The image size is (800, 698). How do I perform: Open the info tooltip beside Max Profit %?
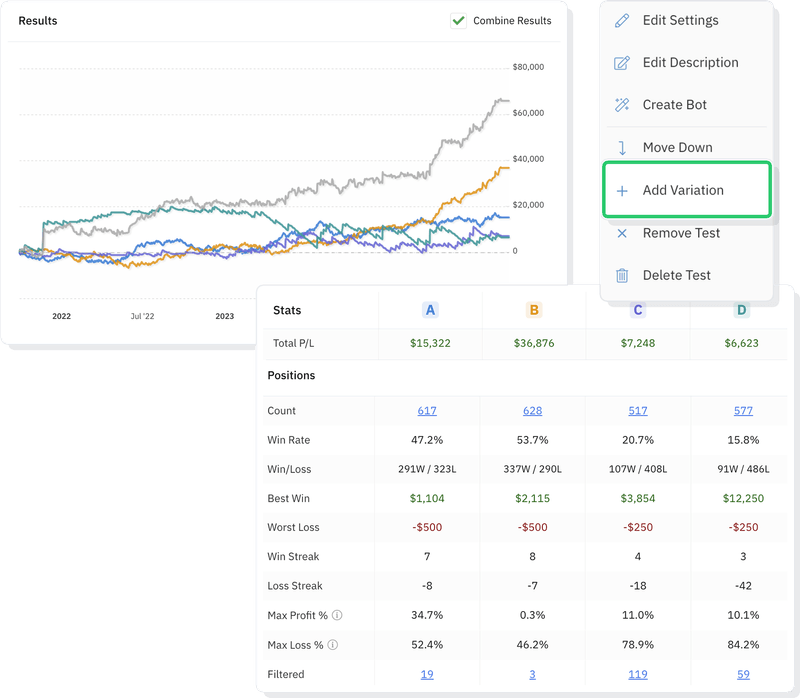(339, 616)
